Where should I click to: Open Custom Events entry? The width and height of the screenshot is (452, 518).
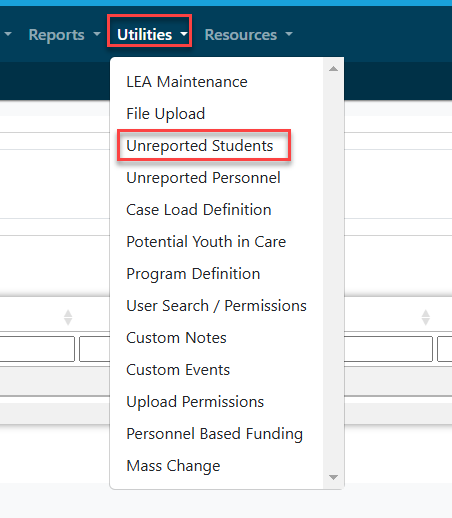coord(178,370)
